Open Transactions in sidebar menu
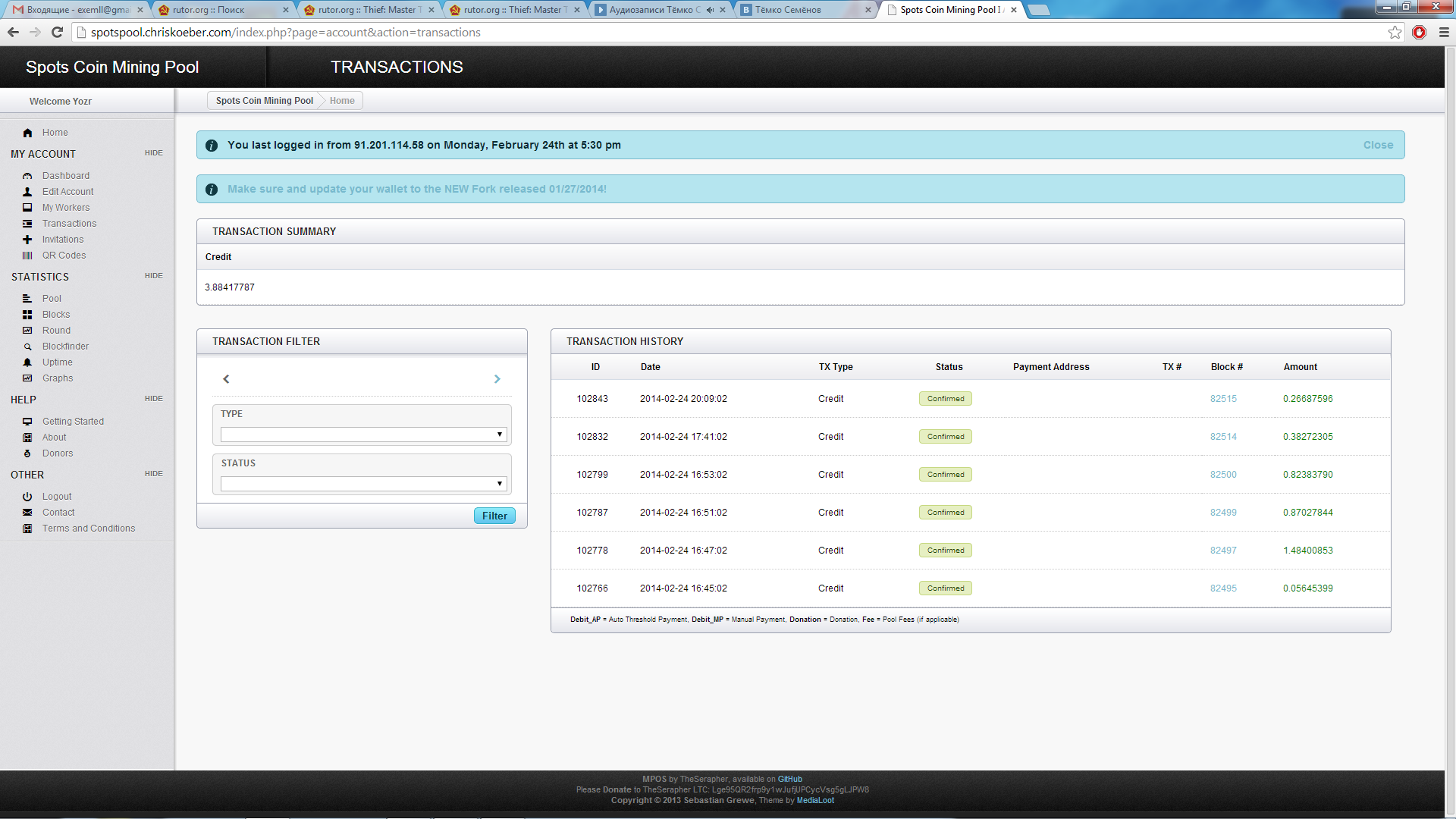 point(69,224)
